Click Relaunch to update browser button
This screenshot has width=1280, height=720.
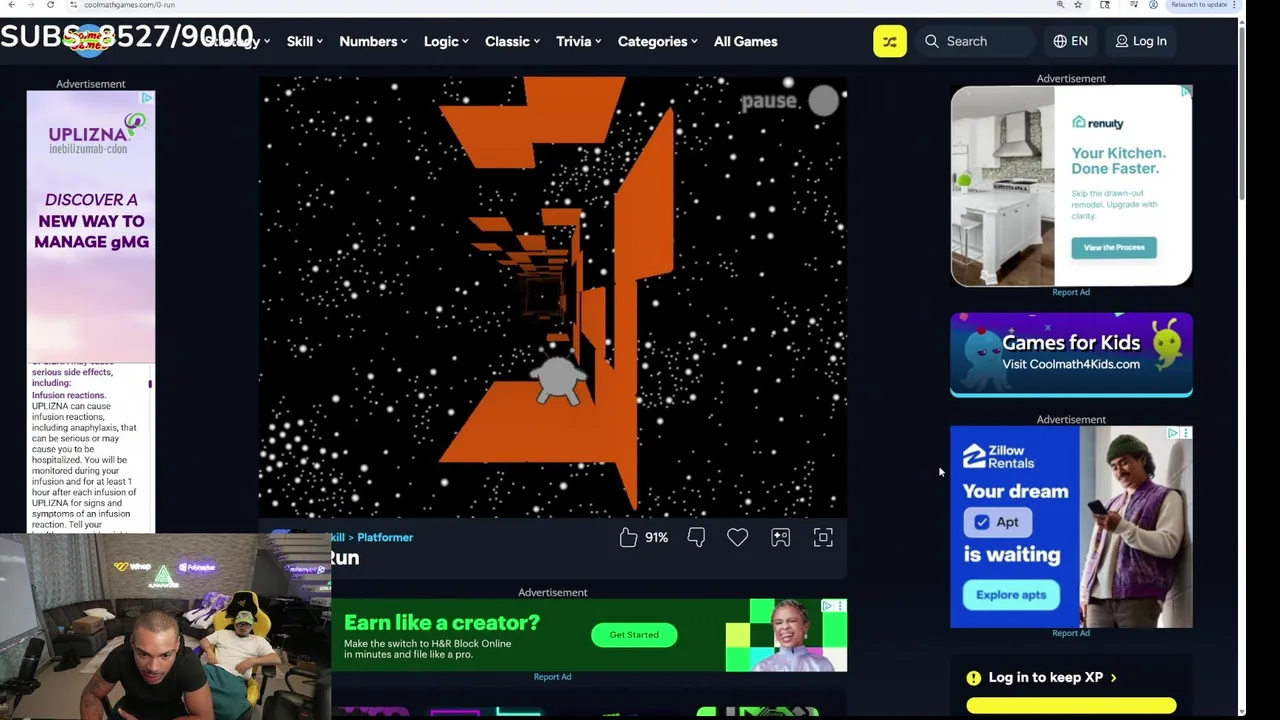tap(1199, 5)
